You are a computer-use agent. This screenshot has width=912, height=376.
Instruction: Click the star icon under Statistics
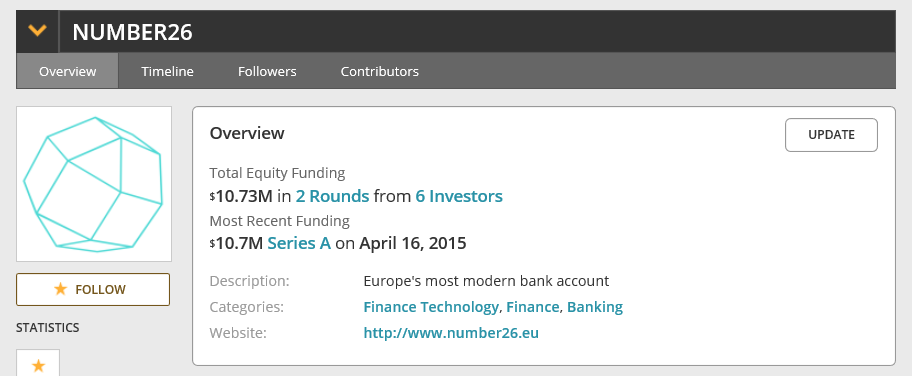pyautogui.click(x=38, y=365)
